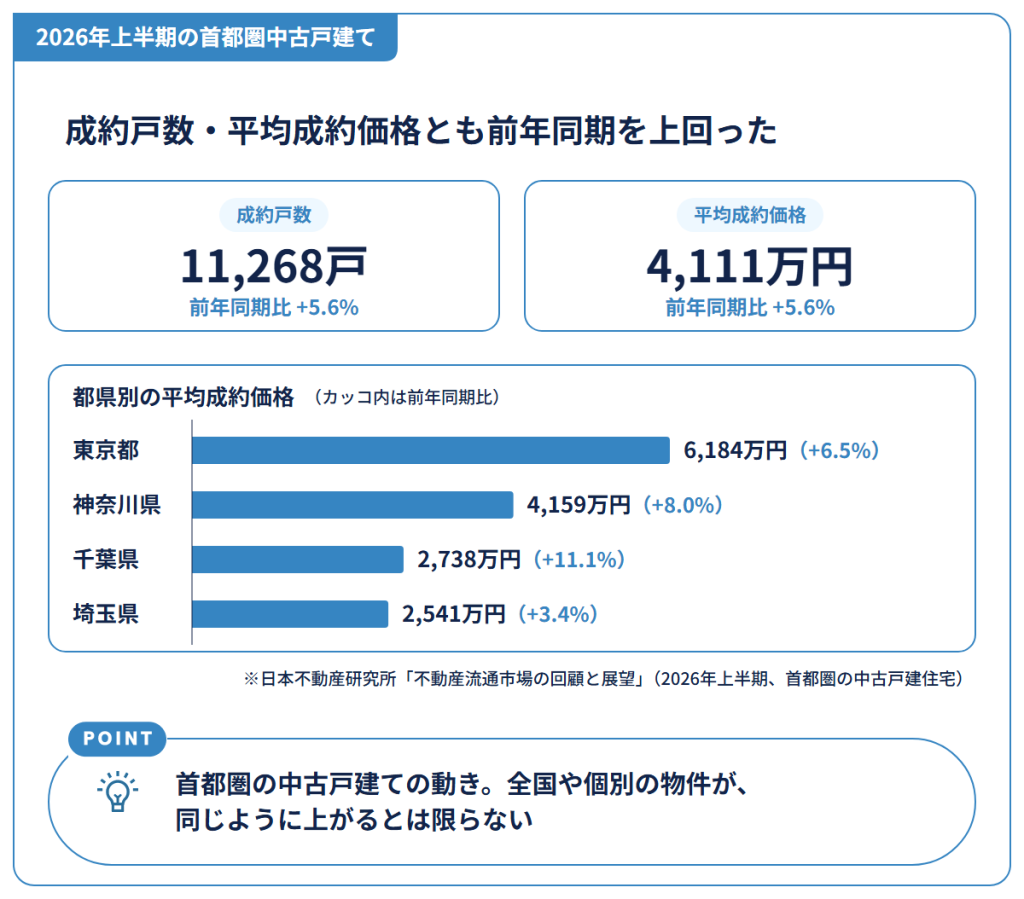Click the percentage (+3.4%)

tap(558, 614)
